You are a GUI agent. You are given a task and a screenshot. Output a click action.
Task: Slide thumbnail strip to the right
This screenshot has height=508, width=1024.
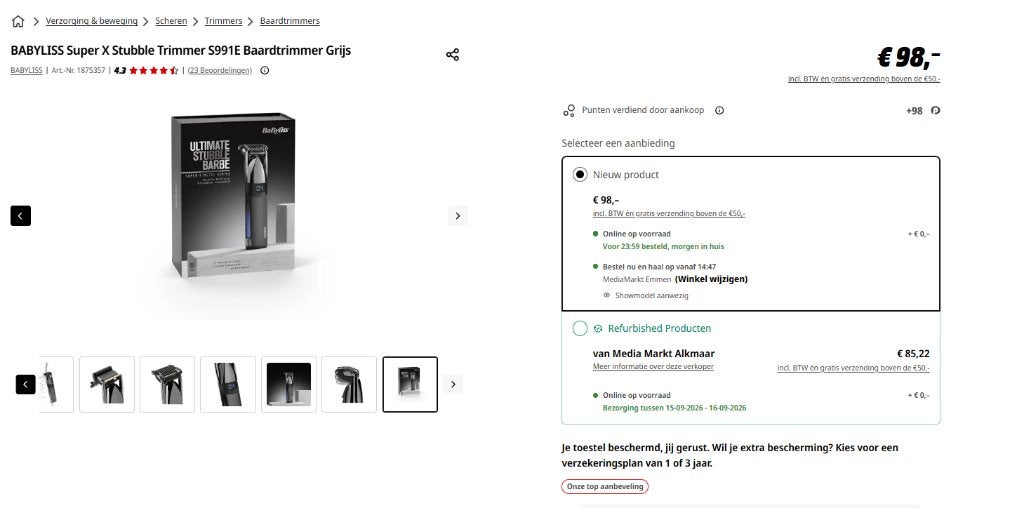[453, 385]
